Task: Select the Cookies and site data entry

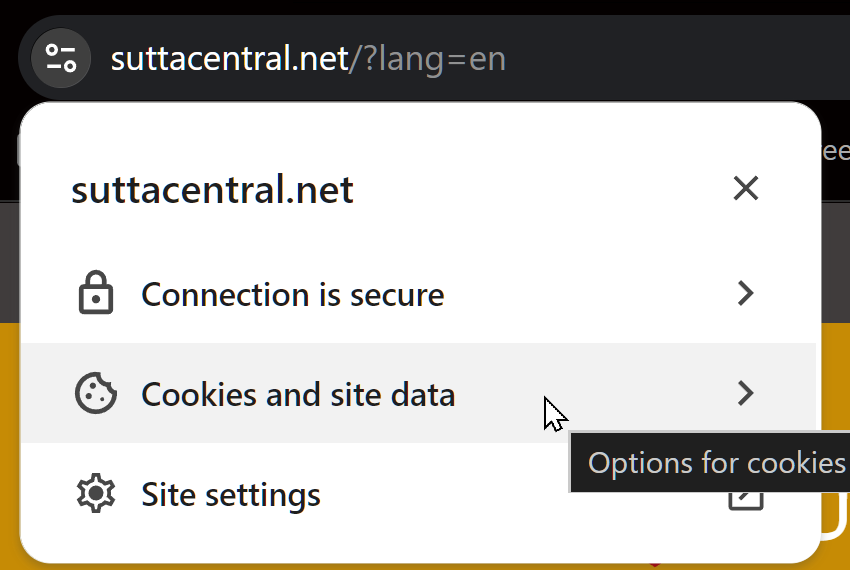Action: point(298,394)
